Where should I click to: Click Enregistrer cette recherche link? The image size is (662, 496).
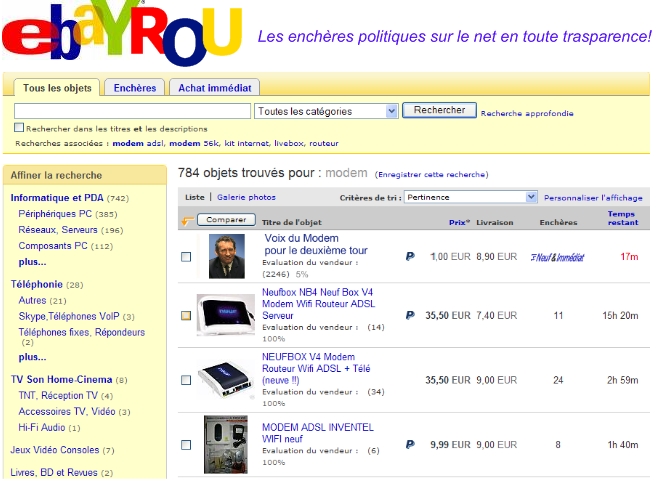(x=431, y=174)
